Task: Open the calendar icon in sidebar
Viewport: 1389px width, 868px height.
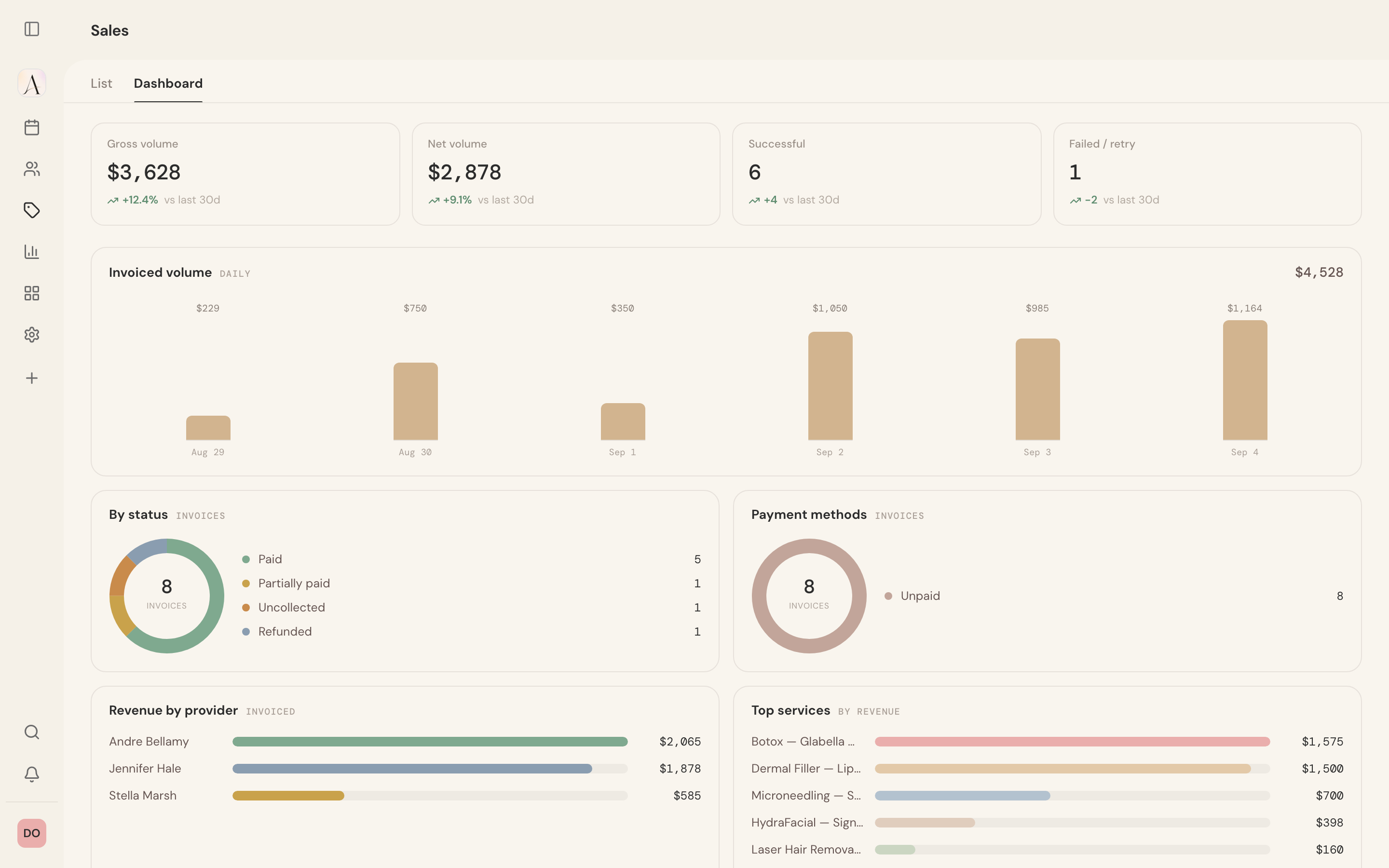Action: [31, 127]
